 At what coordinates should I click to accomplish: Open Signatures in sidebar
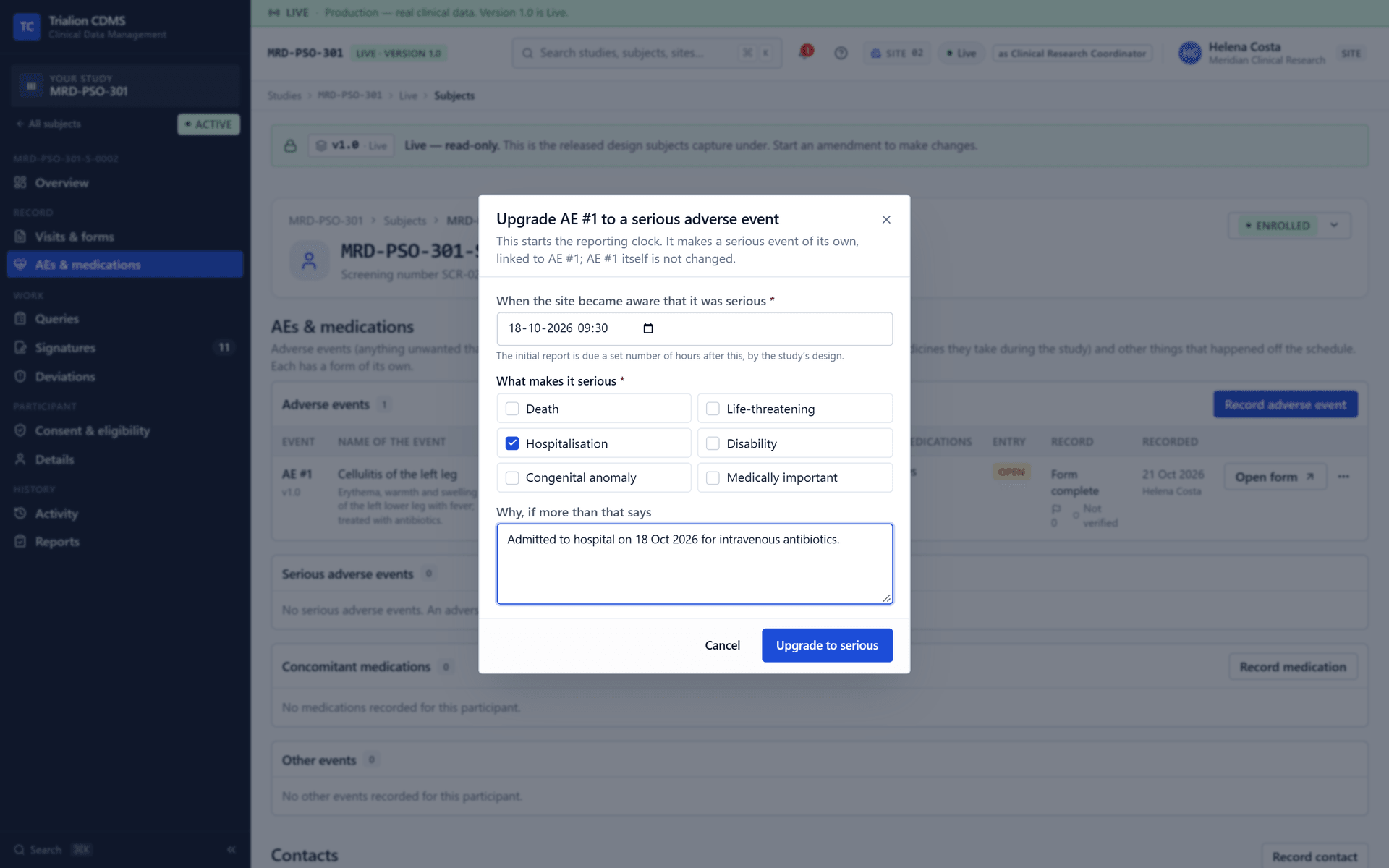click(x=124, y=348)
